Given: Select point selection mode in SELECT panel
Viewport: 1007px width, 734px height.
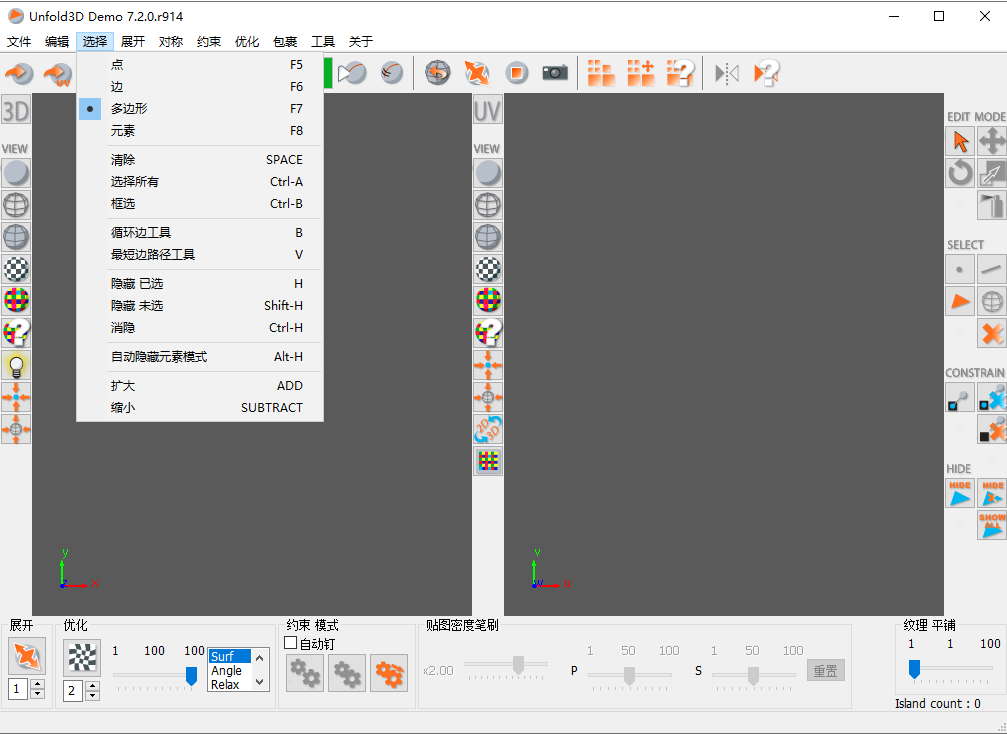Looking at the screenshot, I should point(959,270).
